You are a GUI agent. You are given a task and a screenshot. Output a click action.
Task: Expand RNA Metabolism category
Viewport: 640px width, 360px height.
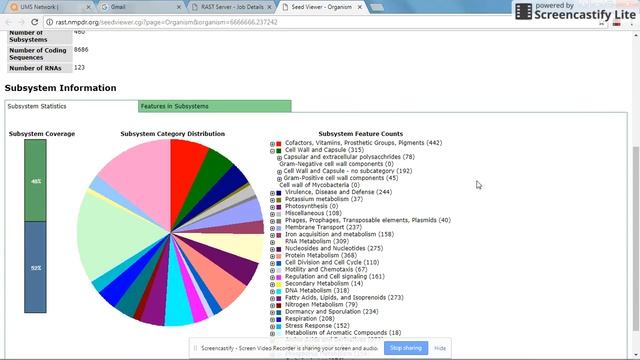(272, 242)
